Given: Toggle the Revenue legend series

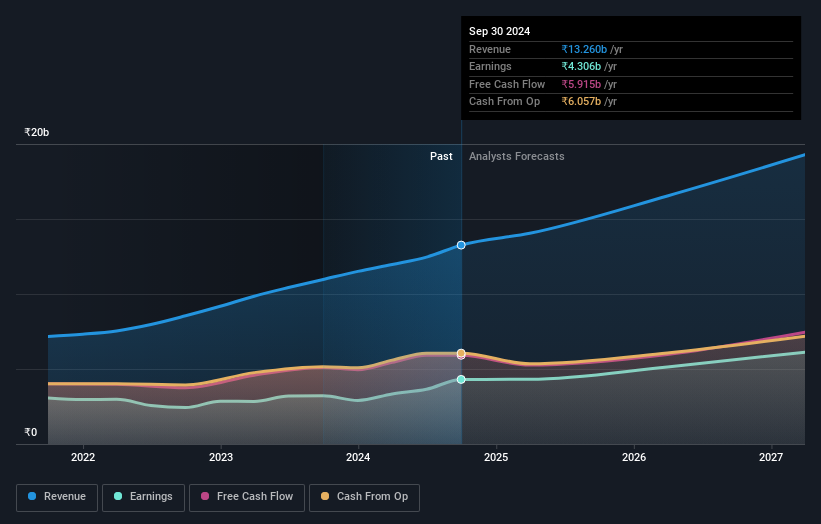Looking at the screenshot, I should [57, 497].
